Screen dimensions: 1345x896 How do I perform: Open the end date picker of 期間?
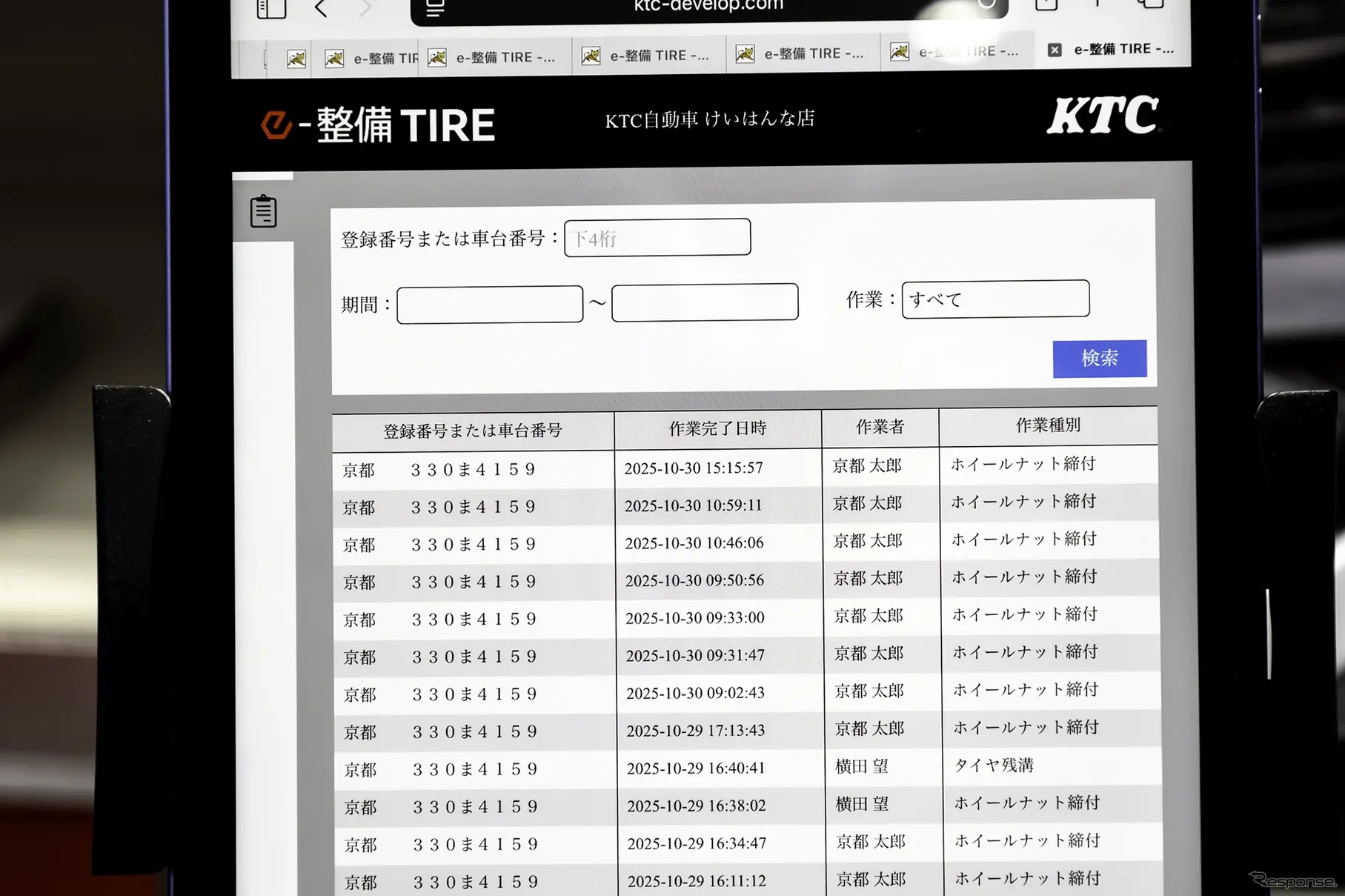click(704, 302)
